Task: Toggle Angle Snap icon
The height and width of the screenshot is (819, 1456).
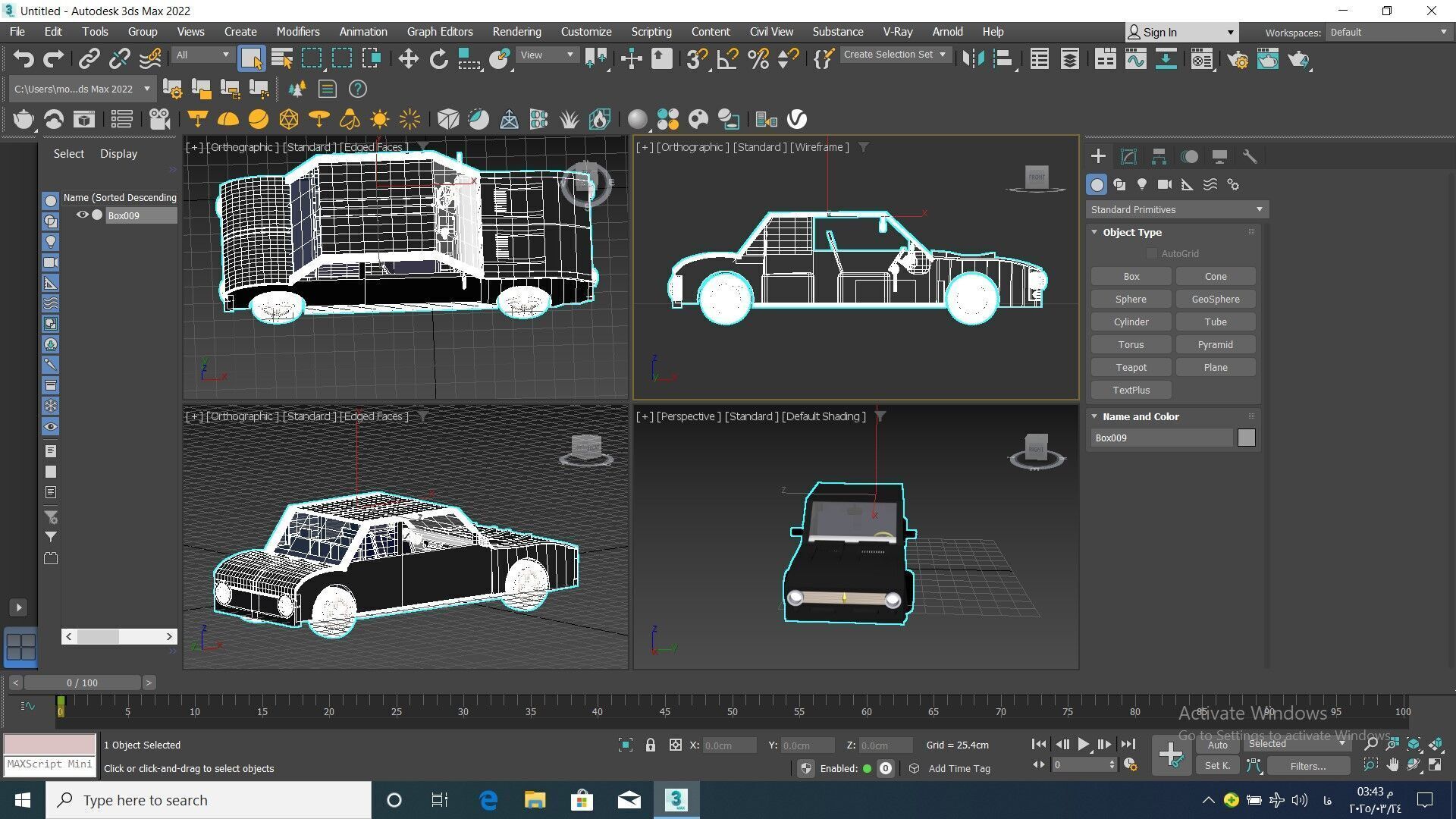Action: 727,59
